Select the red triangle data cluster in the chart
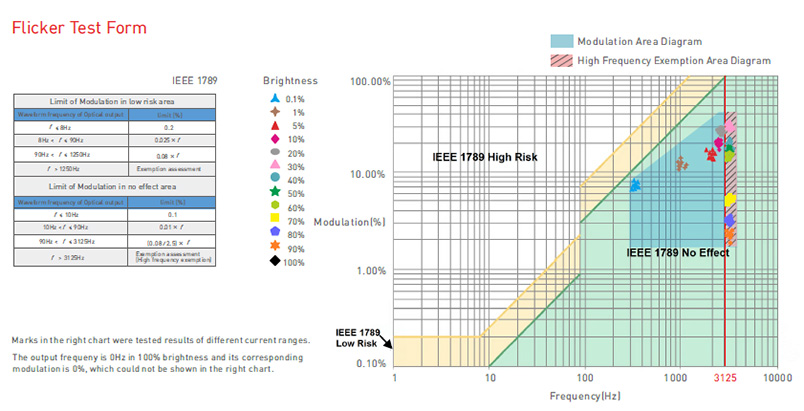 point(711,154)
